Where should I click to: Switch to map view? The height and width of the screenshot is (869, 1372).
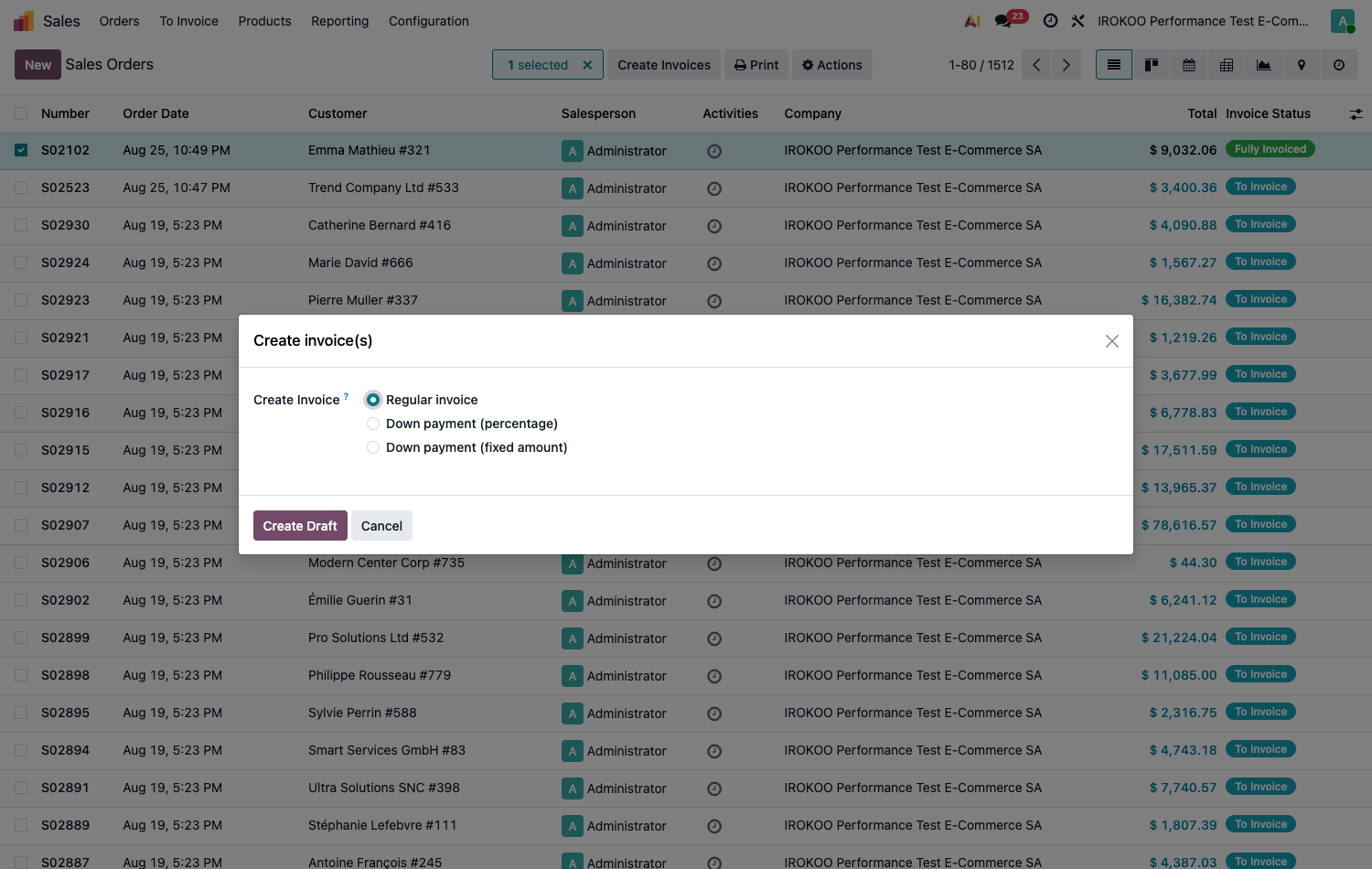click(1302, 65)
